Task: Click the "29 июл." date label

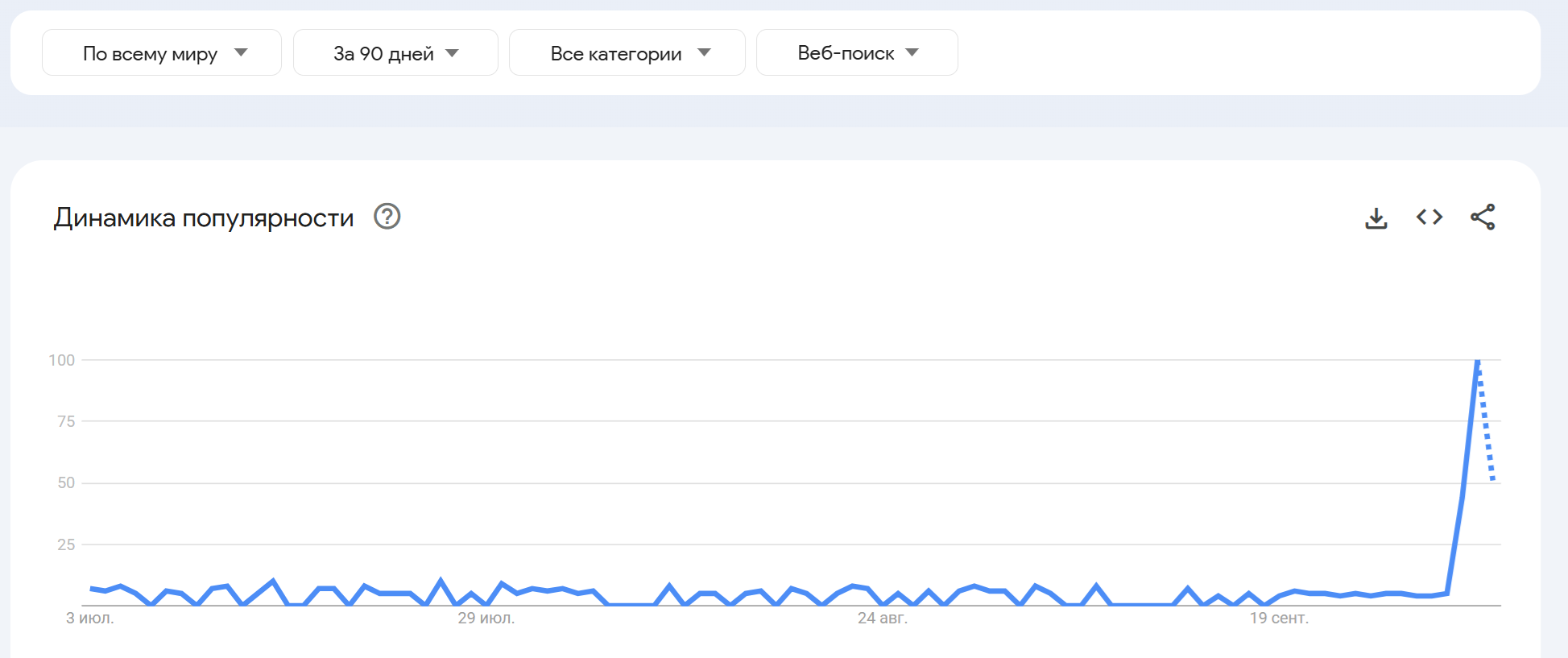Action: (x=486, y=619)
